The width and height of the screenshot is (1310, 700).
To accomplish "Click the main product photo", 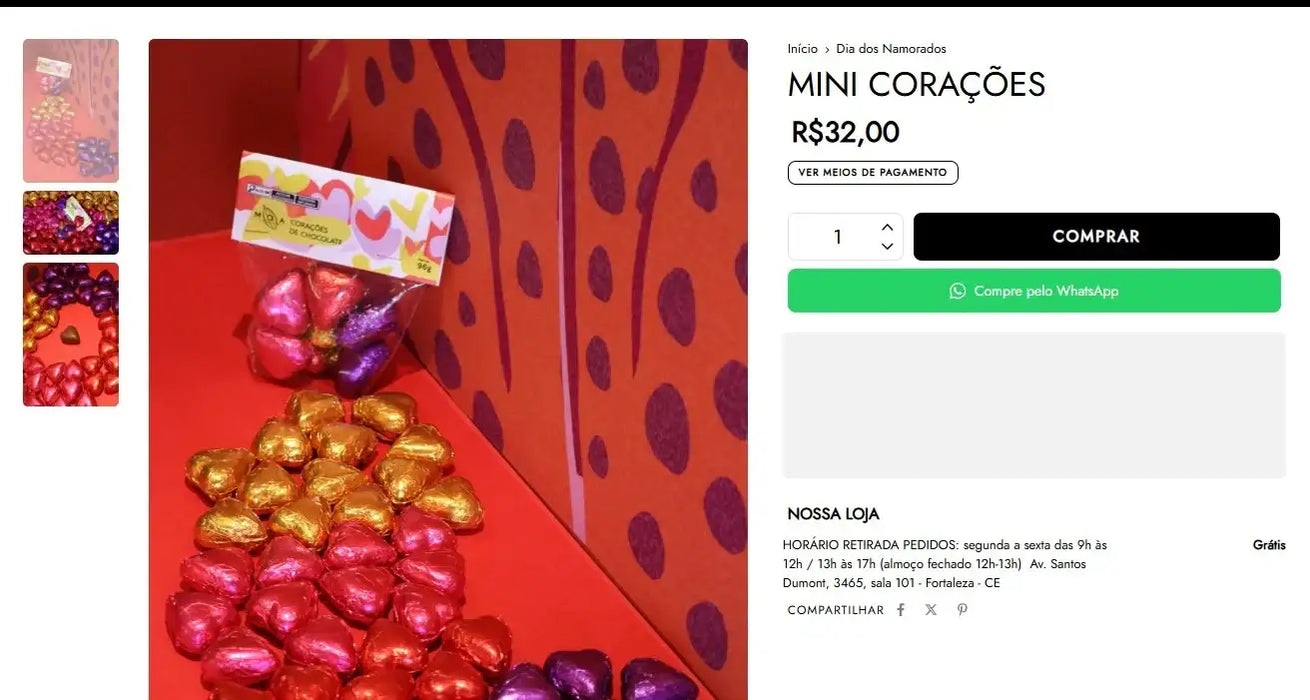I will pos(448,369).
